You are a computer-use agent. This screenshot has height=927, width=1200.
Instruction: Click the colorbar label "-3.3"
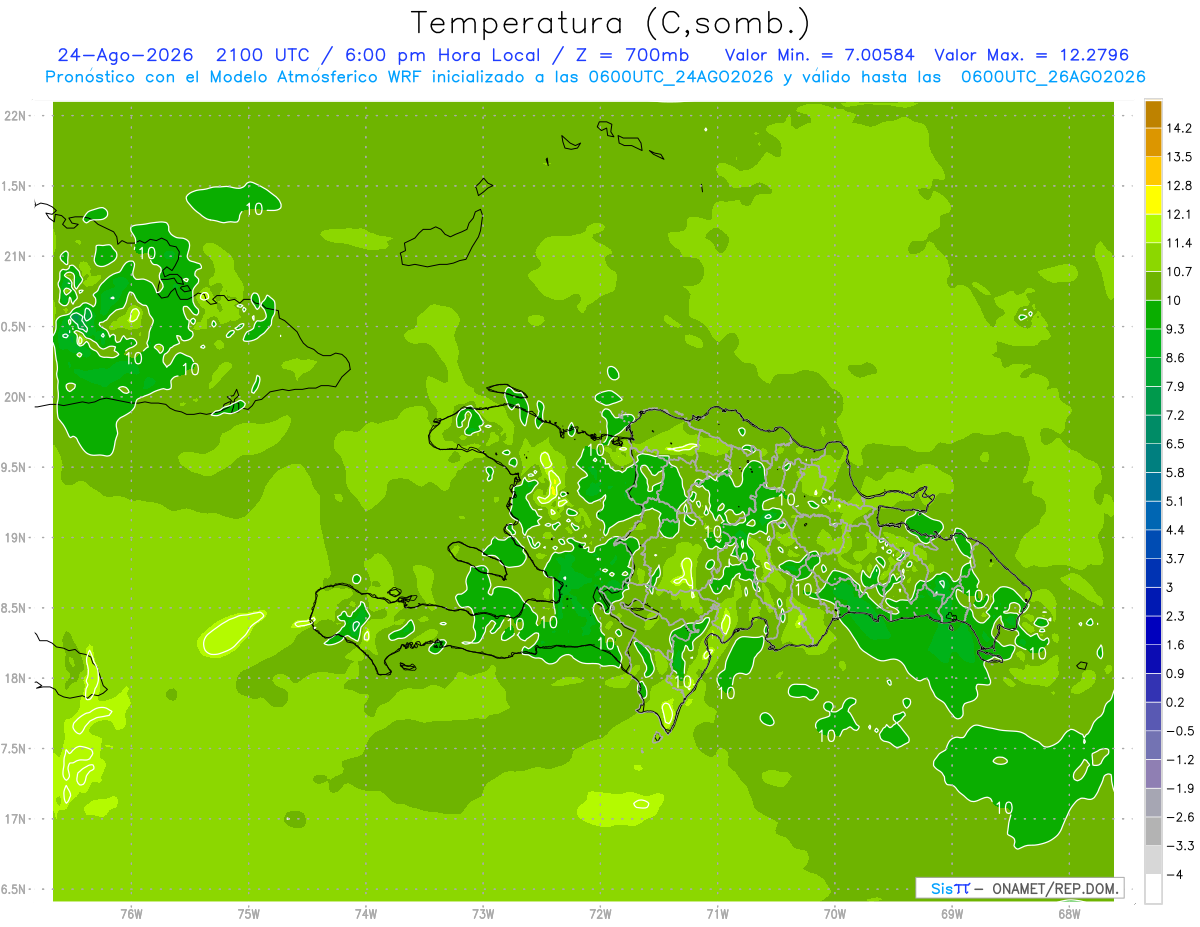click(x=1179, y=846)
